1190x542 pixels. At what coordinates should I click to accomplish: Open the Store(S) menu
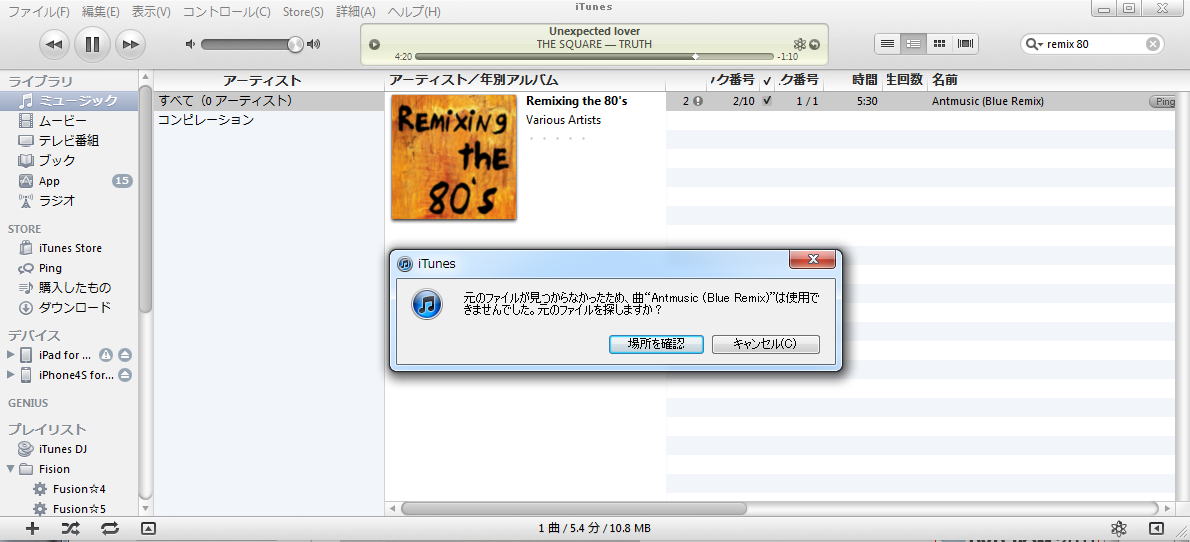303,12
